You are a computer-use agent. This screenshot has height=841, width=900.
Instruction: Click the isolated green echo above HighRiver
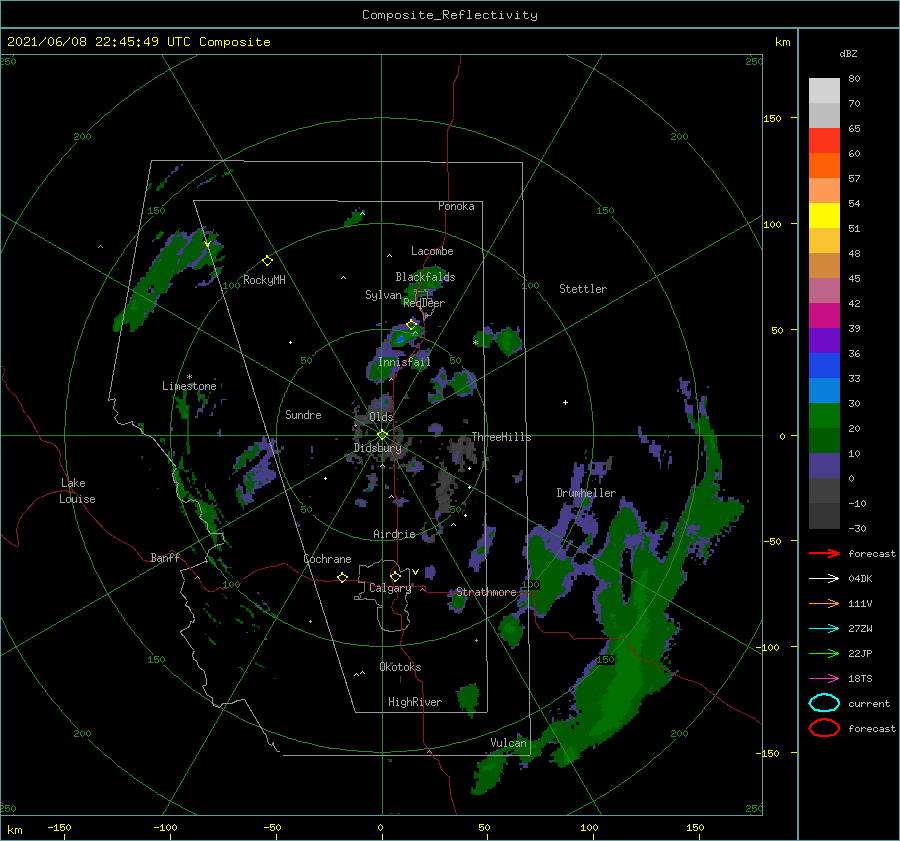(x=469, y=697)
